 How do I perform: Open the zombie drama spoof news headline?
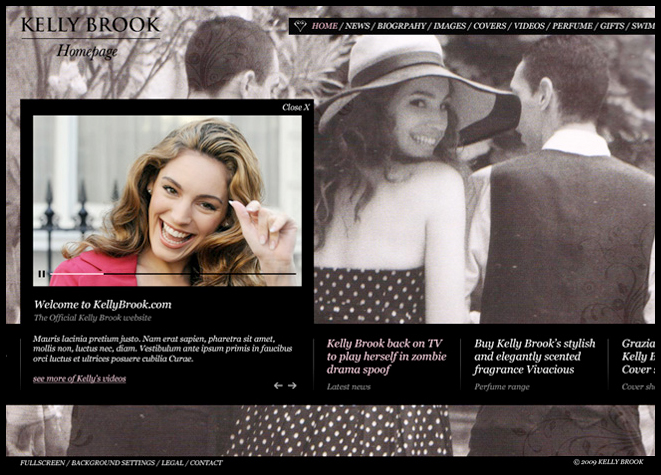pos(386,357)
